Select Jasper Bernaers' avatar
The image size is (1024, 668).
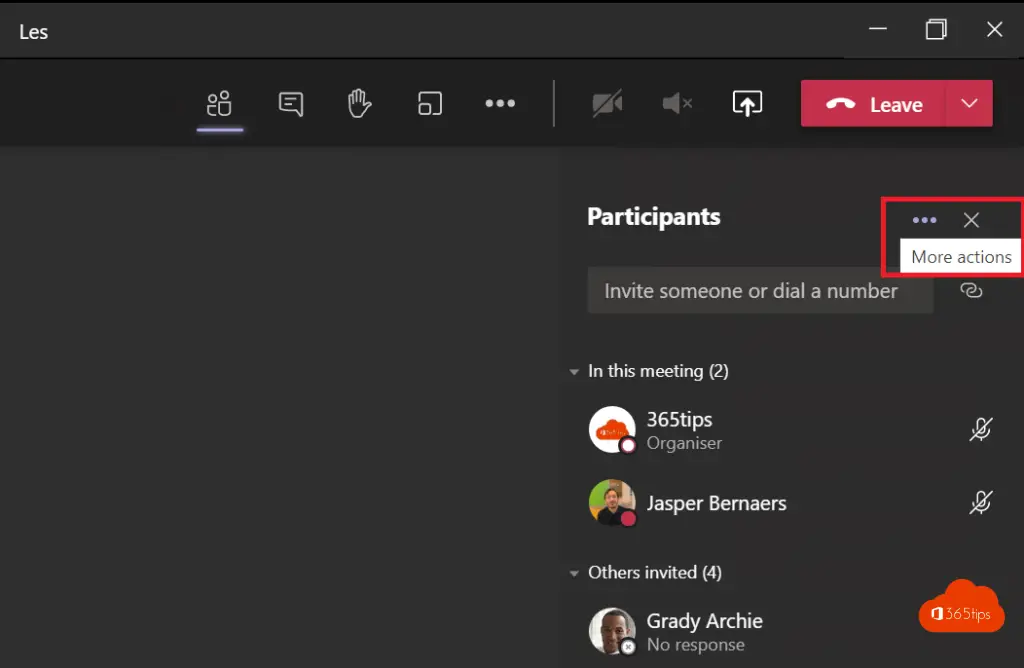pyautogui.click(x=612, y=503)
